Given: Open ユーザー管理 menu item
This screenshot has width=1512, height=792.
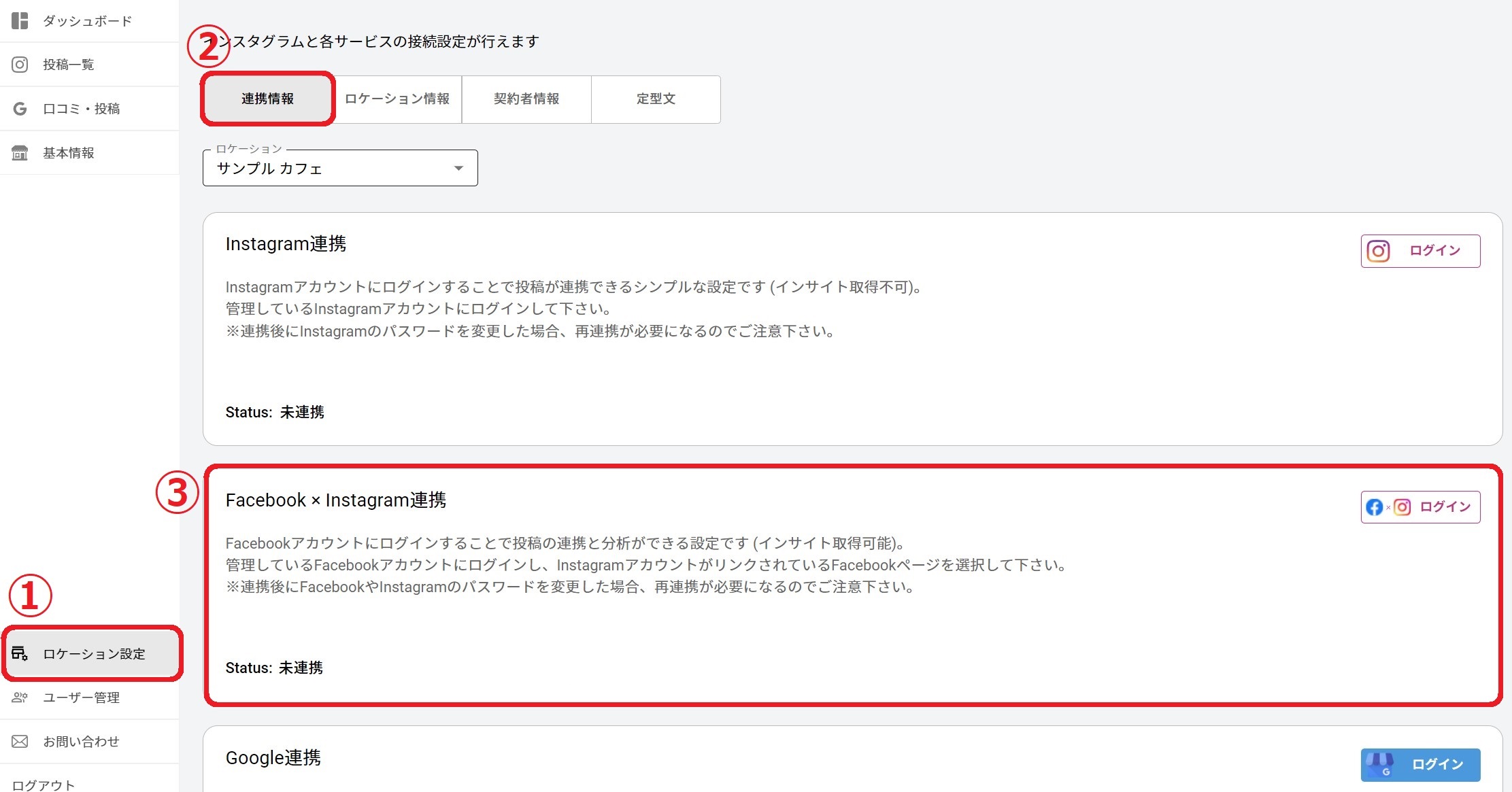Looking at the screenshot, I should (81, 698).
